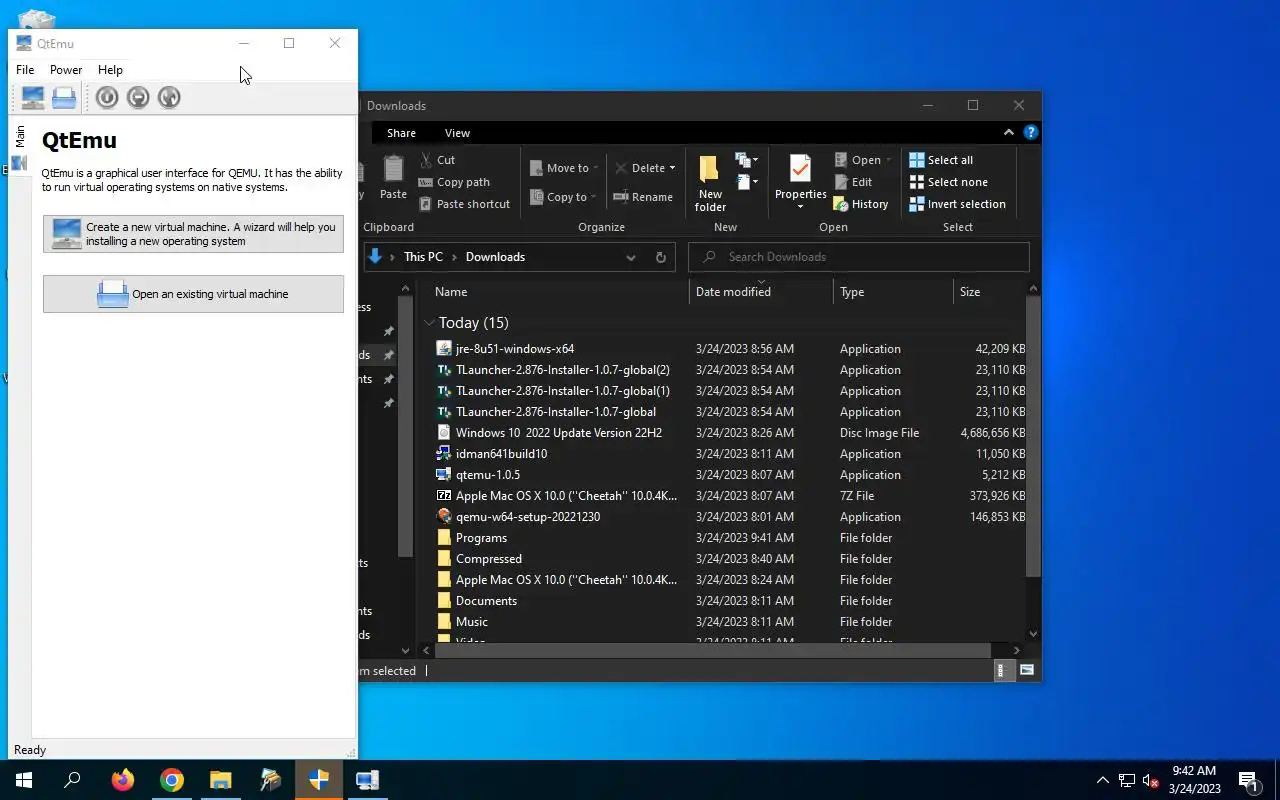Collapse the ribbon with the up chevron
The image size is (1280, 800).
[x=1008, y=132]
